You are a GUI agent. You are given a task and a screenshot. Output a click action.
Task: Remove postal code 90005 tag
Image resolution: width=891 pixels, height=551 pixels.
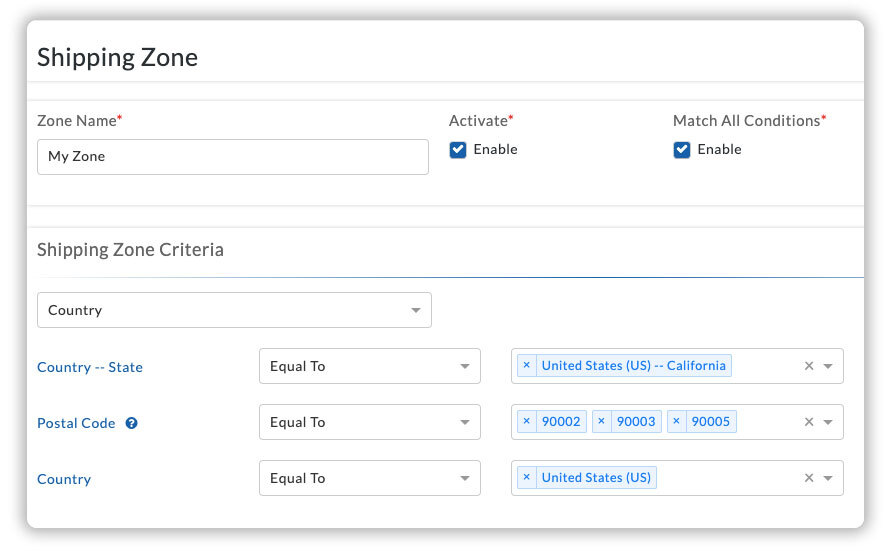click(676, 422)
